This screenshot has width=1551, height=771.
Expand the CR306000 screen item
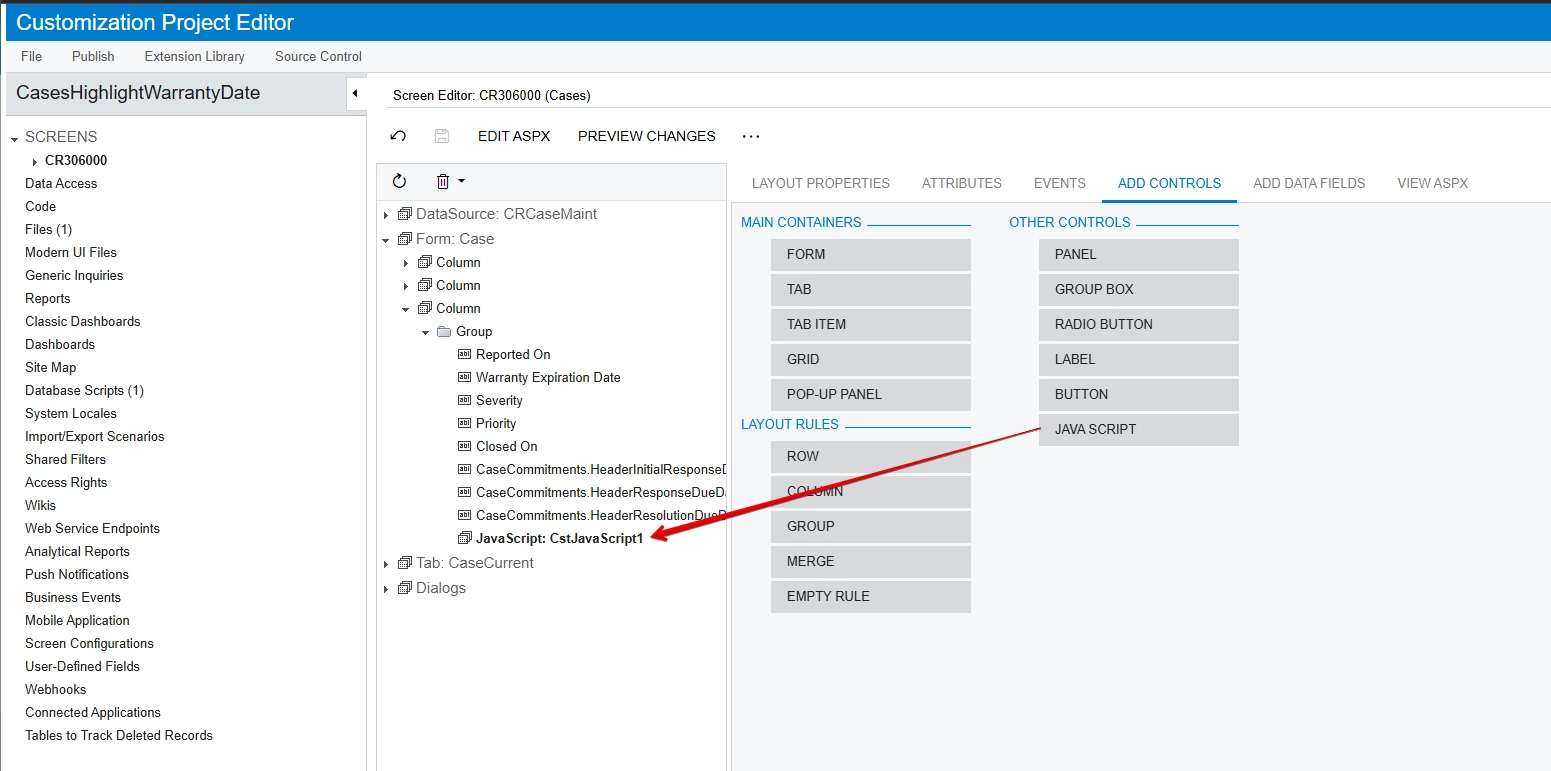pos(35,161)
